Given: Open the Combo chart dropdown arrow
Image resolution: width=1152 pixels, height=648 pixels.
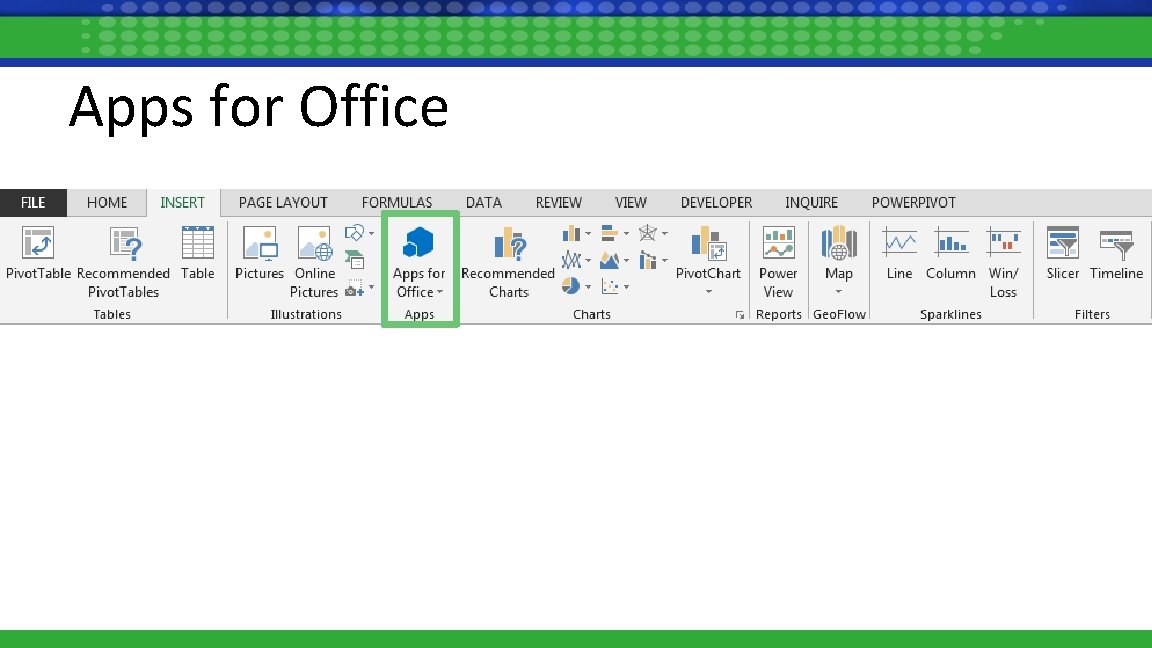Looking at the screenshot, I should (664, 260).
